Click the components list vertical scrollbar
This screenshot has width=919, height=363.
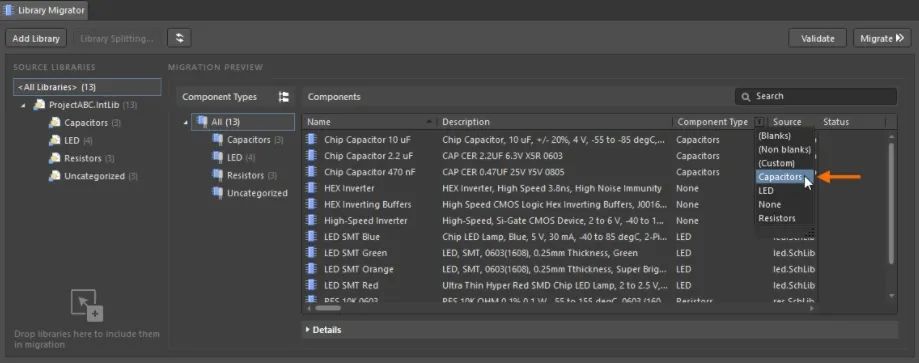(891, 202)
